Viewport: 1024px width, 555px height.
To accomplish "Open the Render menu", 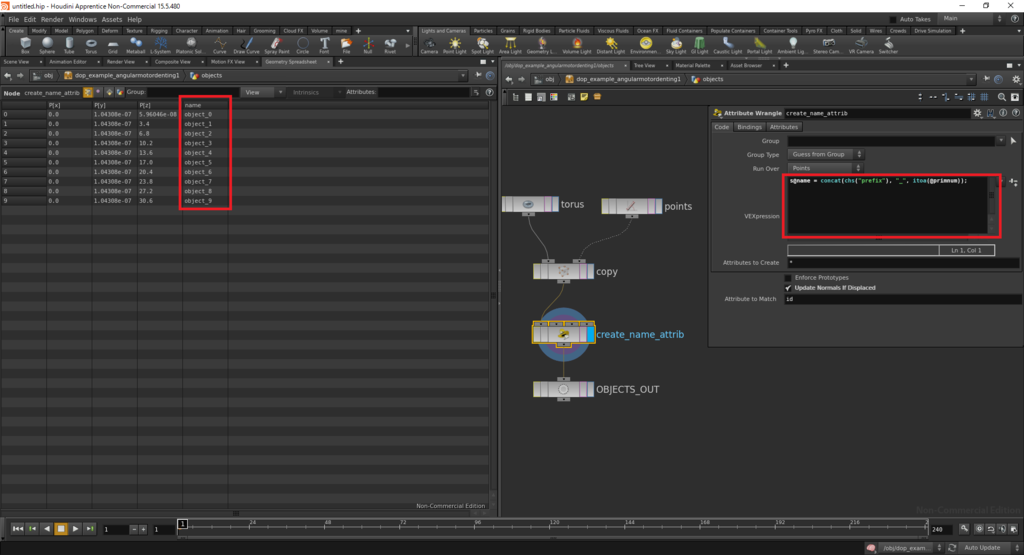I will tap(52, 20).
